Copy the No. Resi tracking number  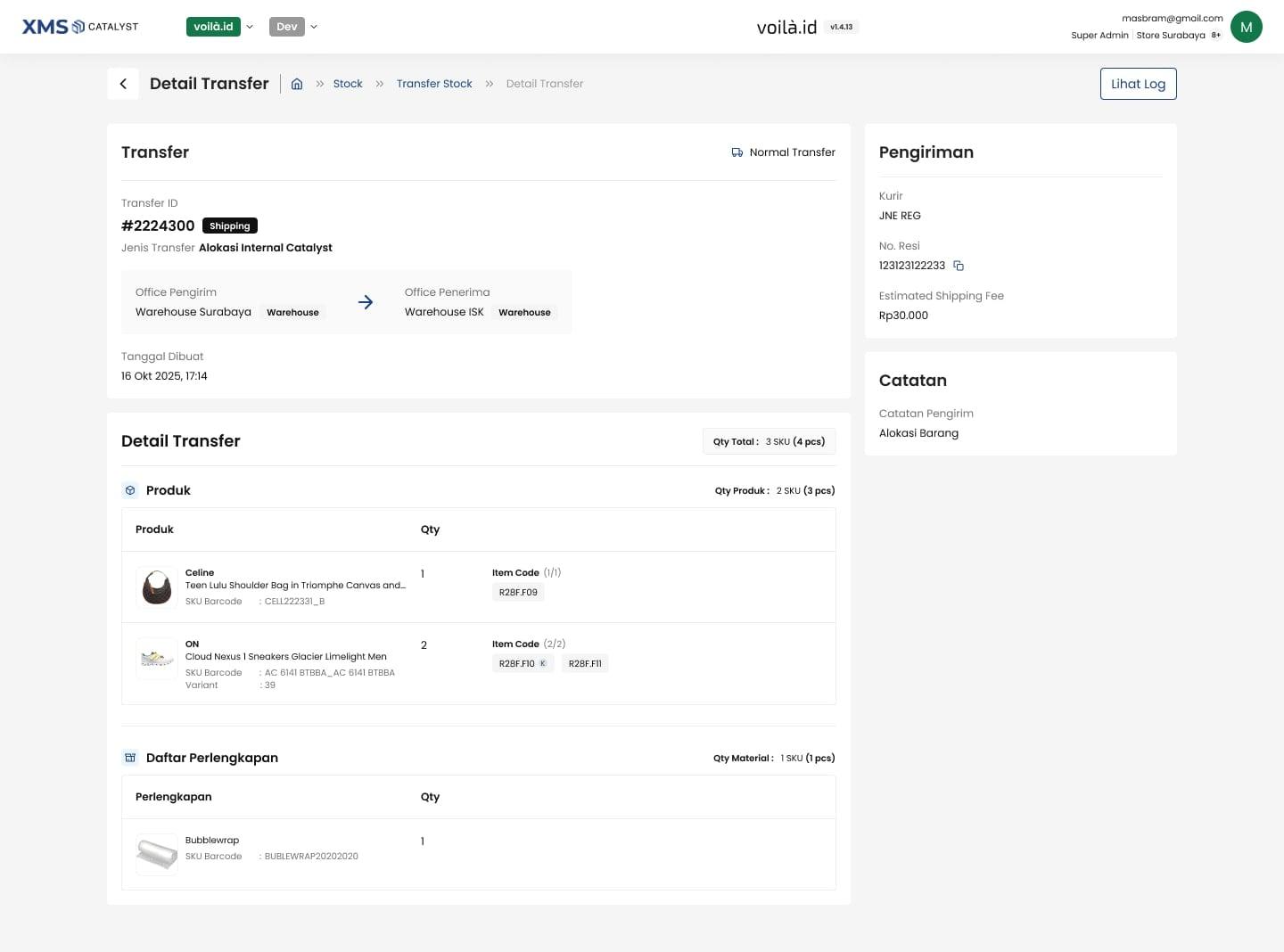(x=959, y=266)
